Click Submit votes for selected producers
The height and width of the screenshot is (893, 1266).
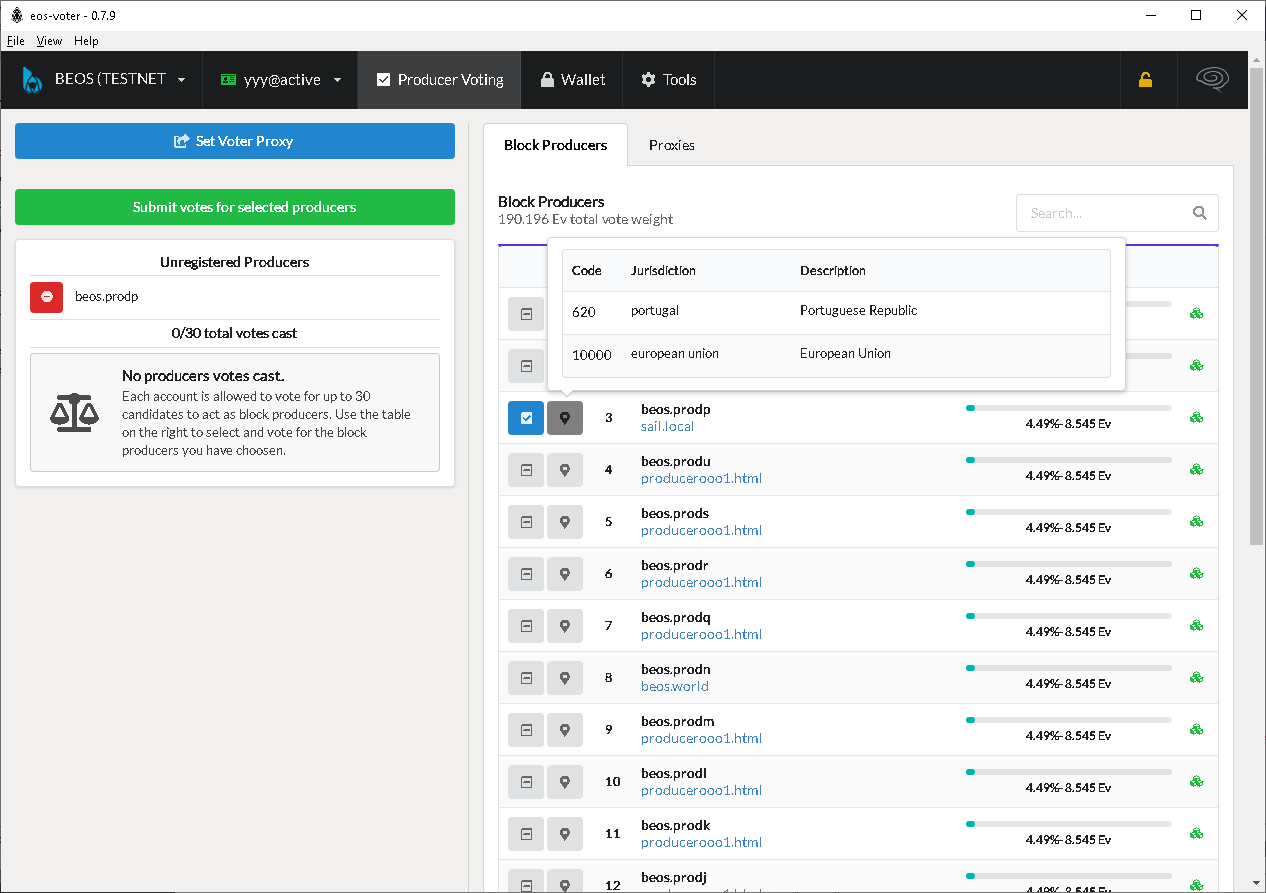click(x=235, y=207)
